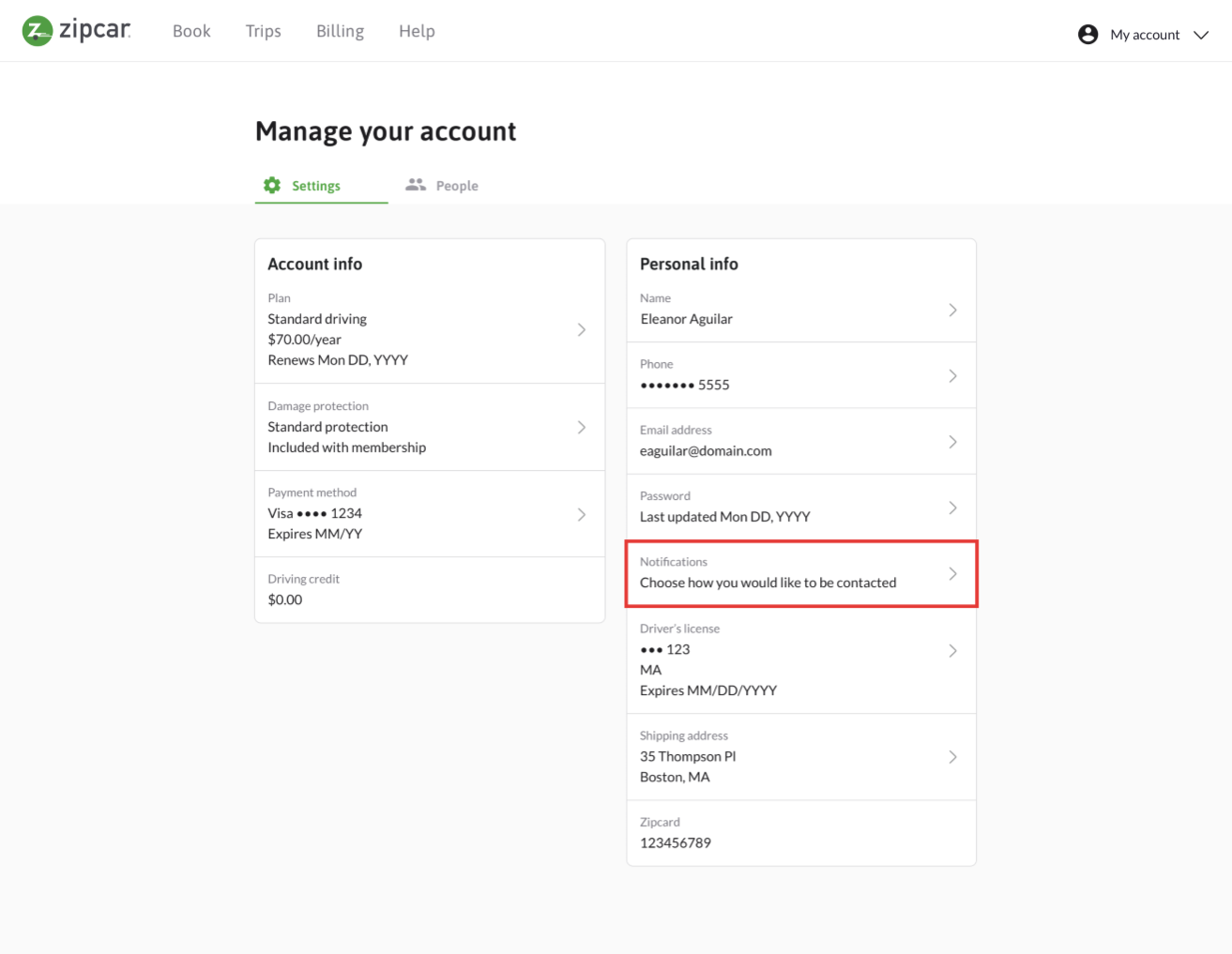
Task: Click 'Choose how you would like to be contacted'
Action: [768, 583]
